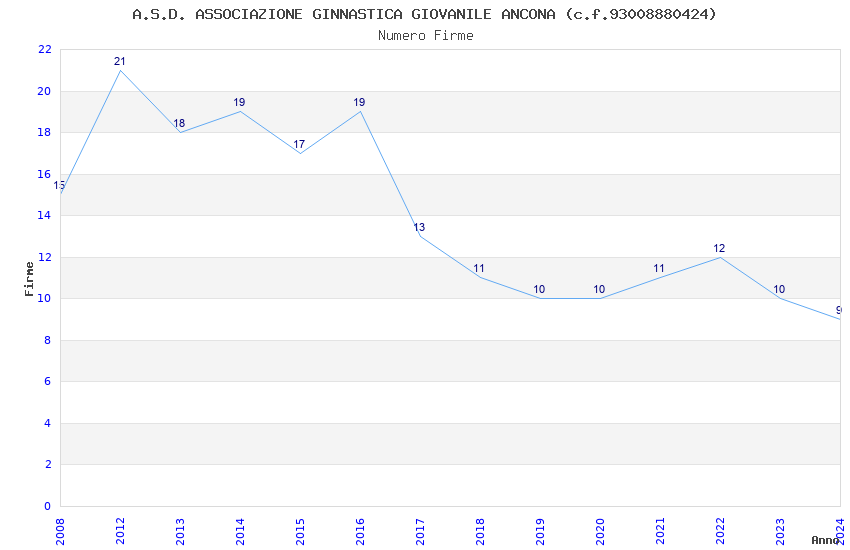This screenshot has width=850, height=550.
Task: Click the 2013 x-axis year label
Action: click(180, 531)
